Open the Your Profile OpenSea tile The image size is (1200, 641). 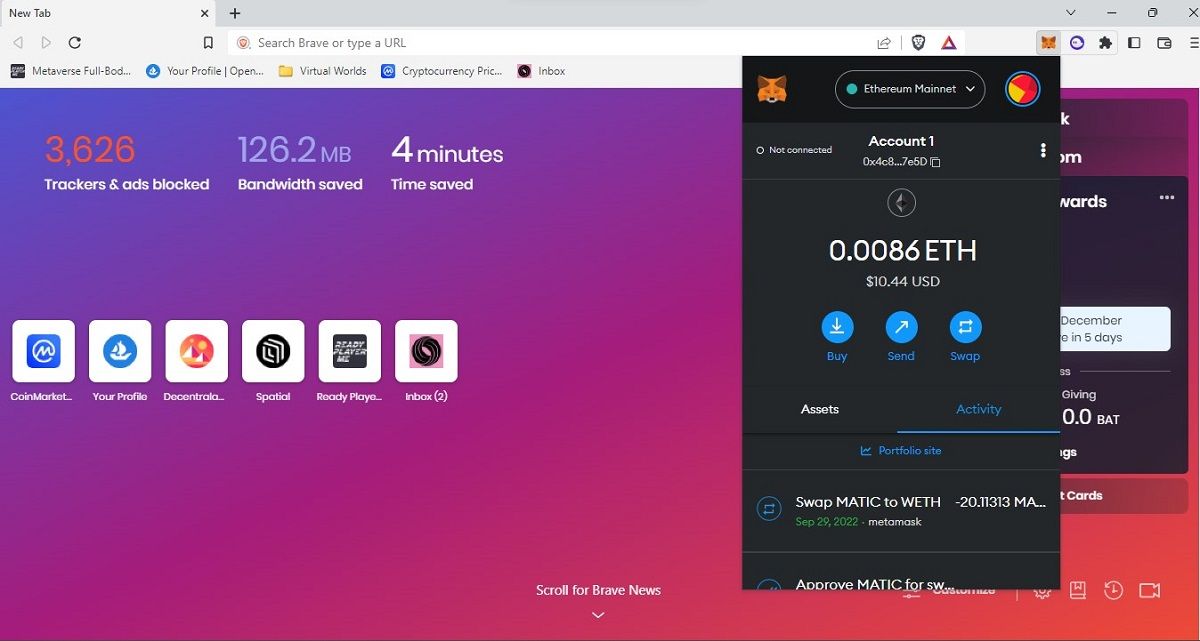coord(120,351)
